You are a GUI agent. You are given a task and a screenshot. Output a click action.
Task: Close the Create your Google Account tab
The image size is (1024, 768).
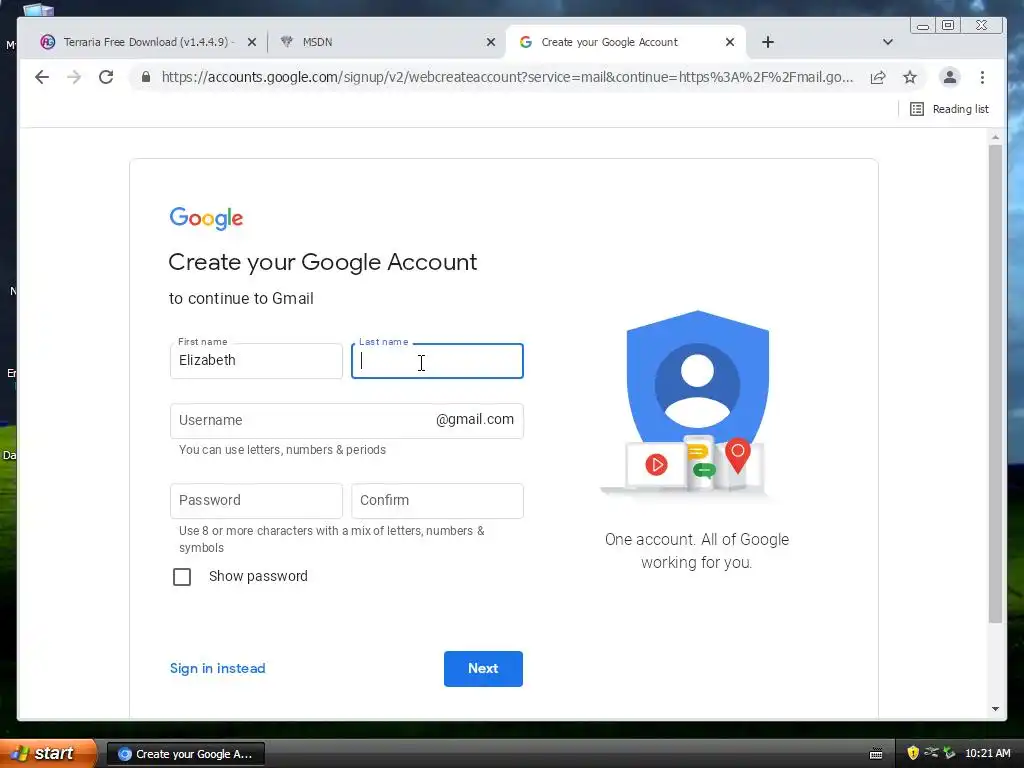coord(730,42)
